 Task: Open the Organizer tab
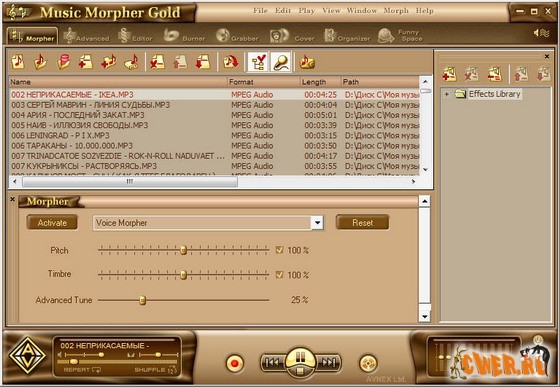[x=347, y=36]
